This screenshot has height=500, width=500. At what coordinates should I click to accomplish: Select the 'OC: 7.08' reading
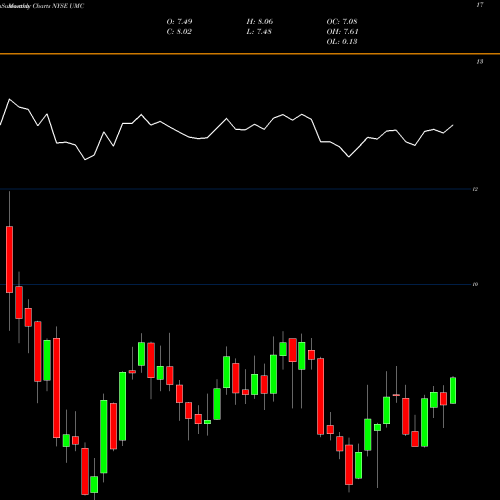click(x=342, y=21)
